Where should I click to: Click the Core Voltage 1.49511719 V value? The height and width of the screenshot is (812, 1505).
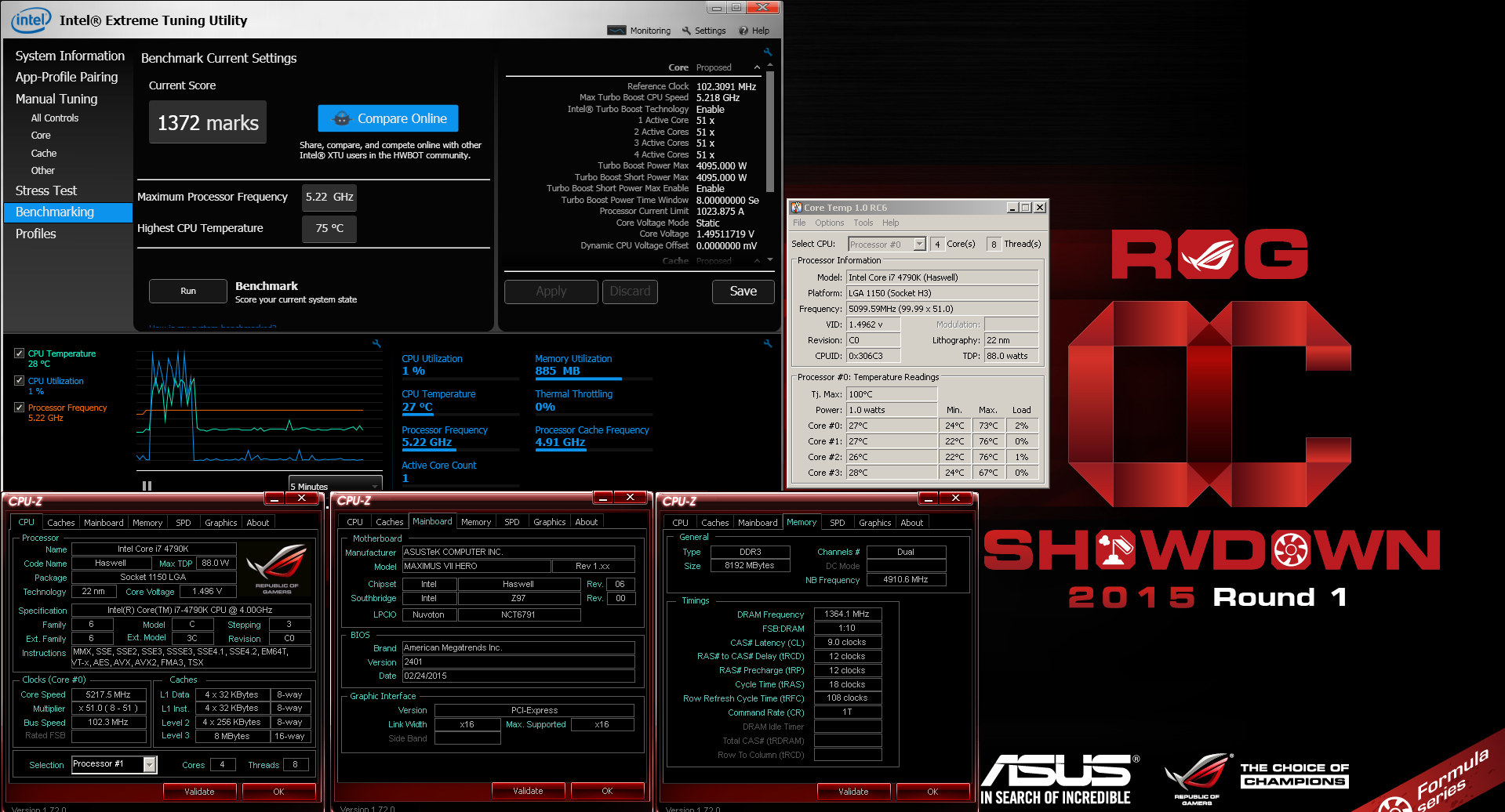pos(725,234)
